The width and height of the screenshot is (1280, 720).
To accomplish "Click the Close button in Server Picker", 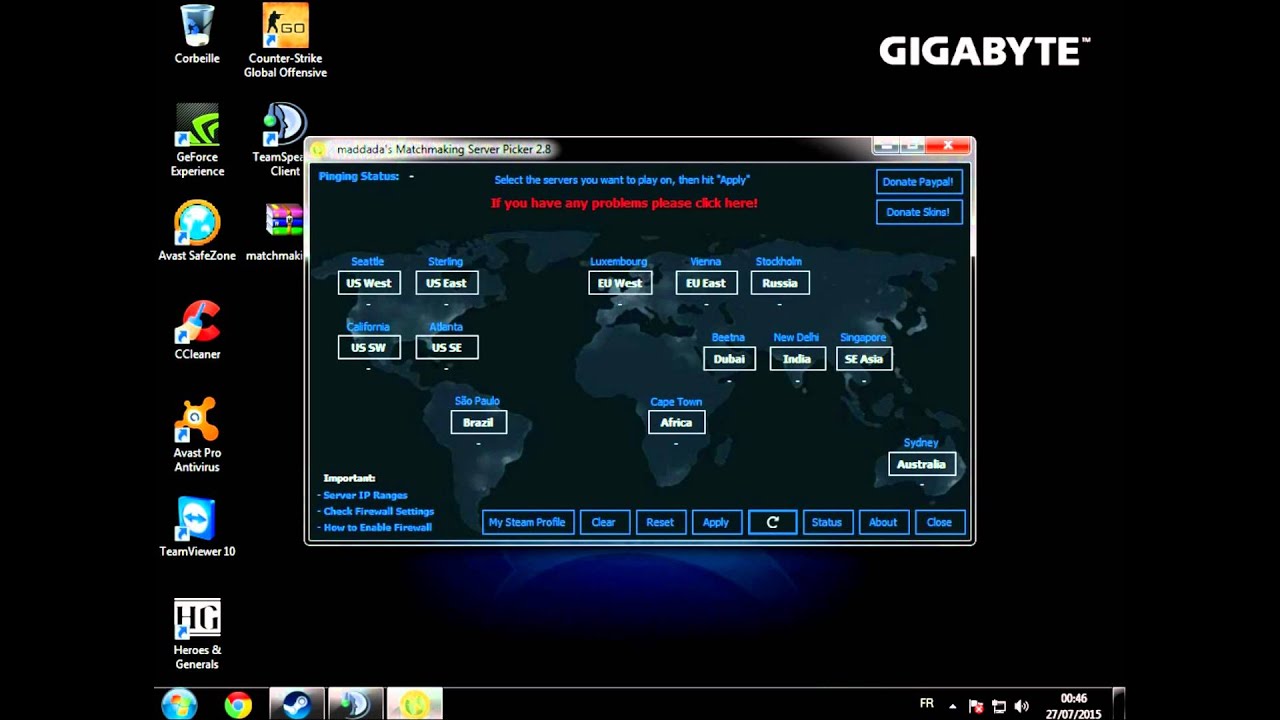I will click(939, 522).
